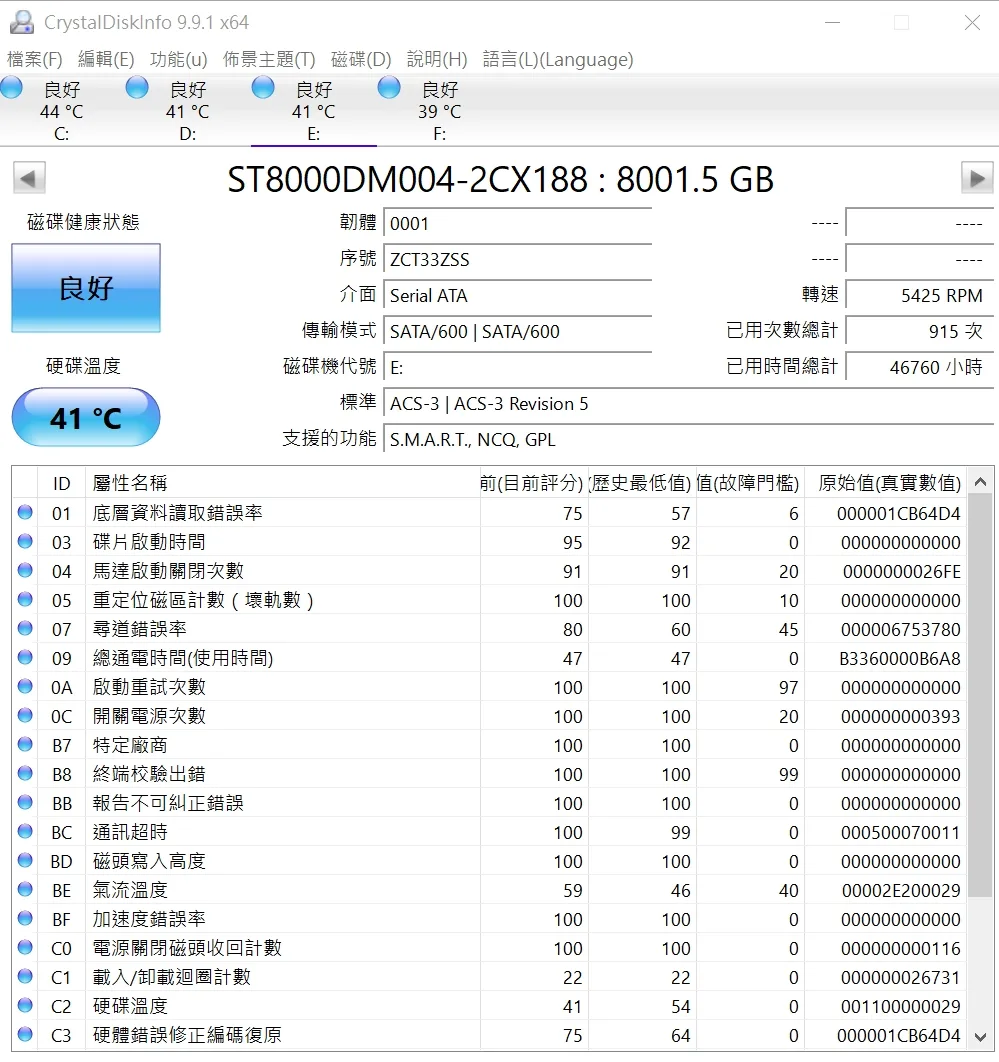Image resolution: width=999 pixels, height=1062 pixels.
Task: Click status orb for attribute C2 row
Action: 25,1005
